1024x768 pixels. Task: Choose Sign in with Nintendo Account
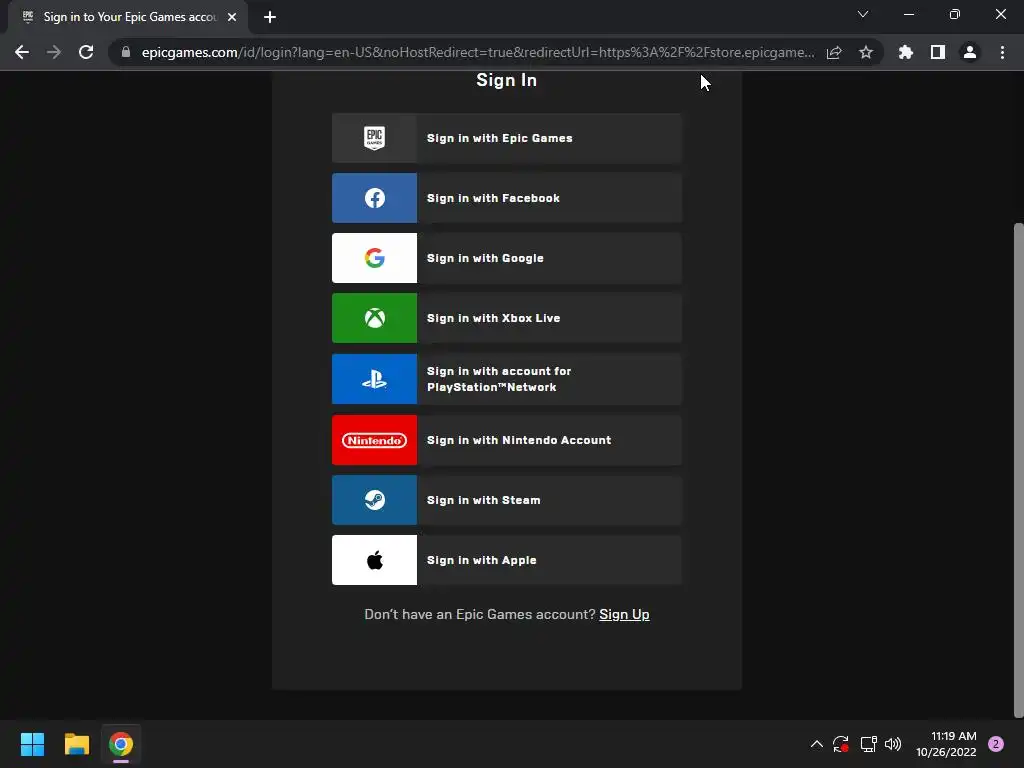(507, 440)
